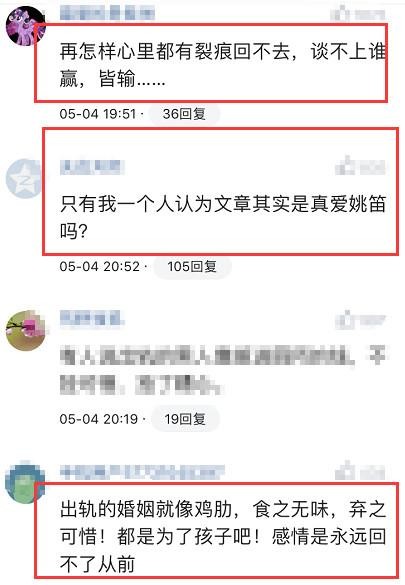Open the purple pony avatar profile
The image size is (405, 585).
(25, 25)
